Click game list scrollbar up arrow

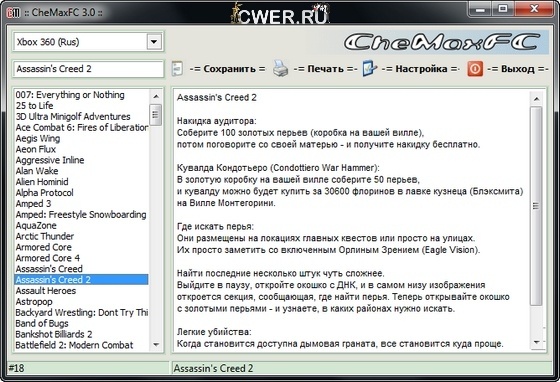[156, 96]
